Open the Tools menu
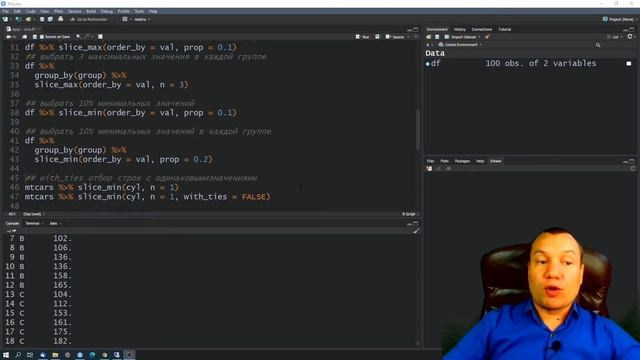The image size is (640, 360). point(139,11)
